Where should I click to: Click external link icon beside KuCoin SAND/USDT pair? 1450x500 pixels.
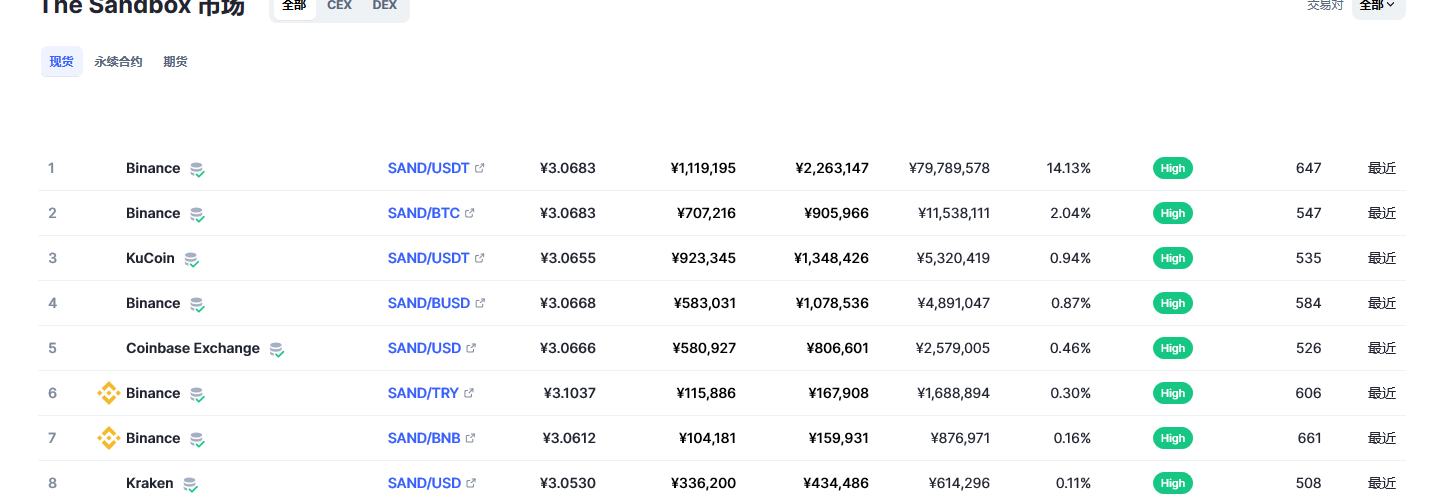(x=480, y=258)
